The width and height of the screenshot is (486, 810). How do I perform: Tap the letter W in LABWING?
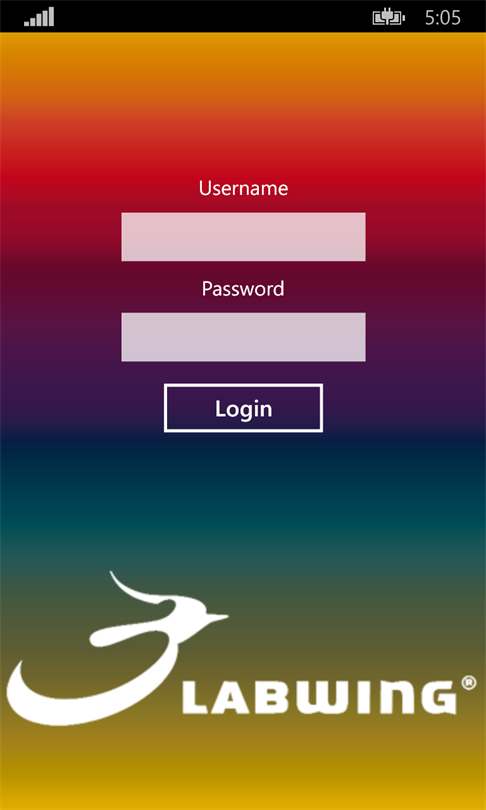[321, 697]
